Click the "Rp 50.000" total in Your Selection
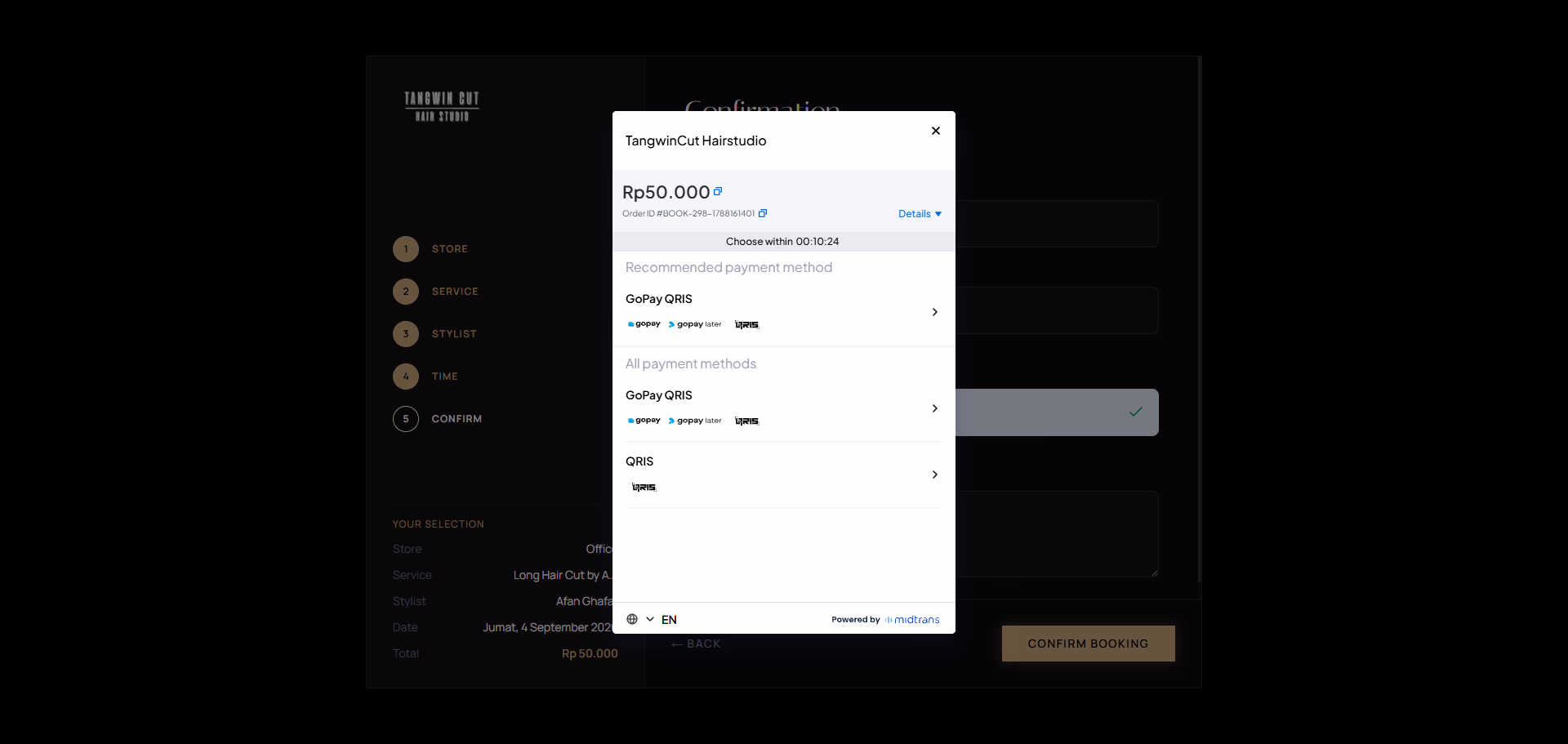This screenshot has width=1568, height=744. [590, 653]
